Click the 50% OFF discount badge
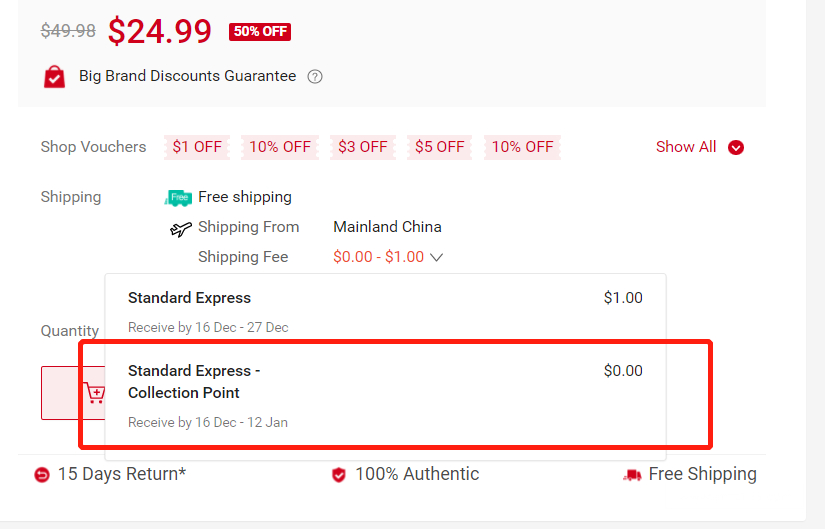825x529 pixels. 260,31
